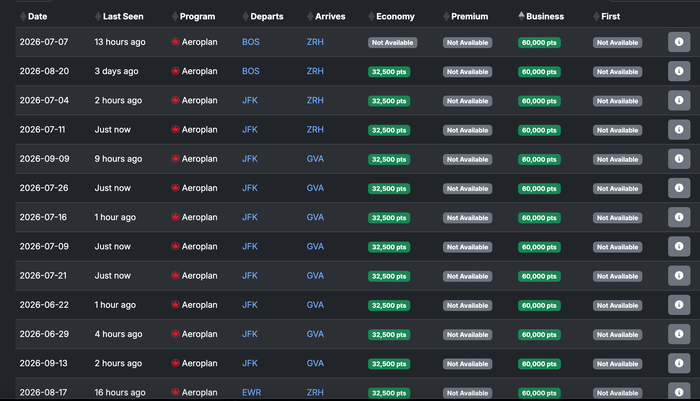The width and height of the screenshot is (700, 401).
Task: Click Economy Not Available badge on 2026-07-07
Action: [392, 42]
